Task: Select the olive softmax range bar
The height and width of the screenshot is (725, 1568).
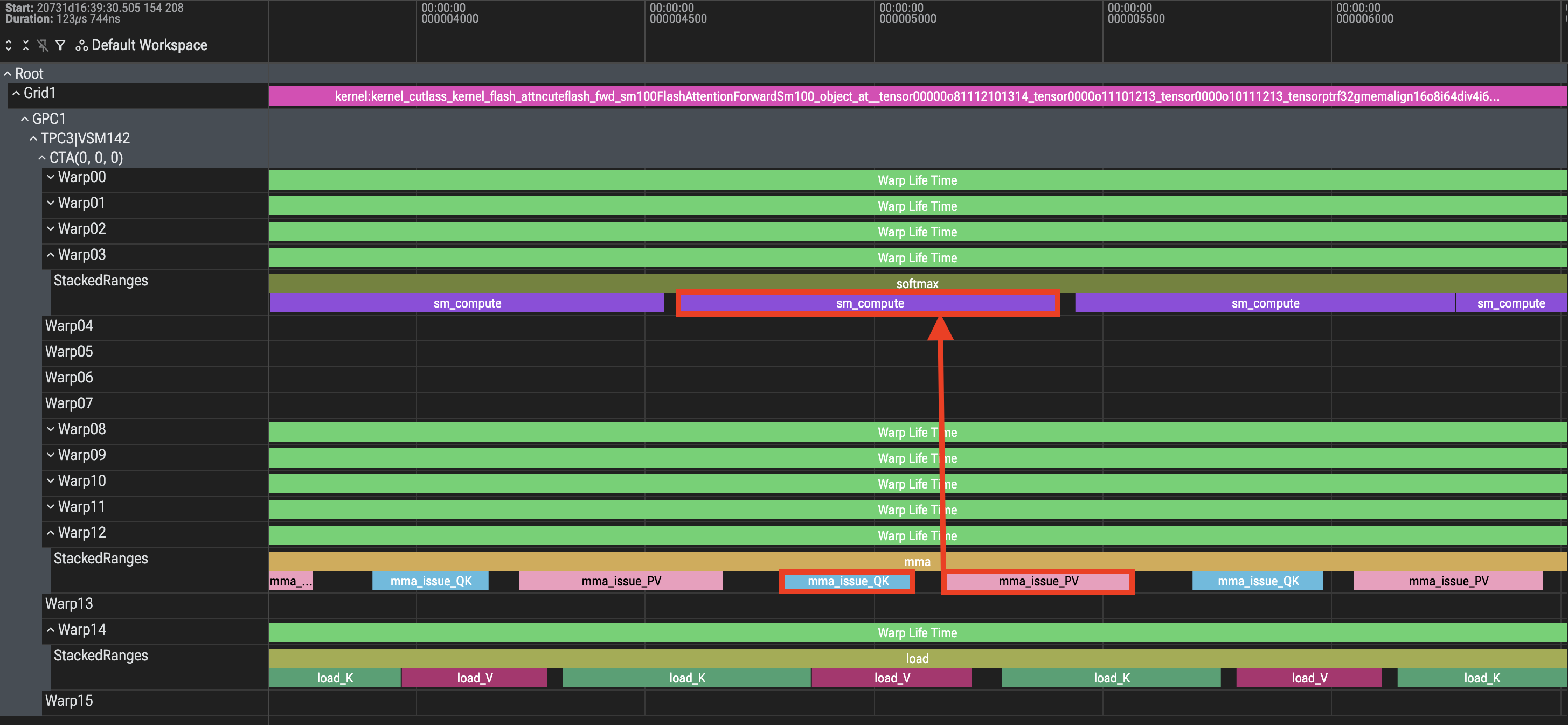Action: click(x=917, y=283)
